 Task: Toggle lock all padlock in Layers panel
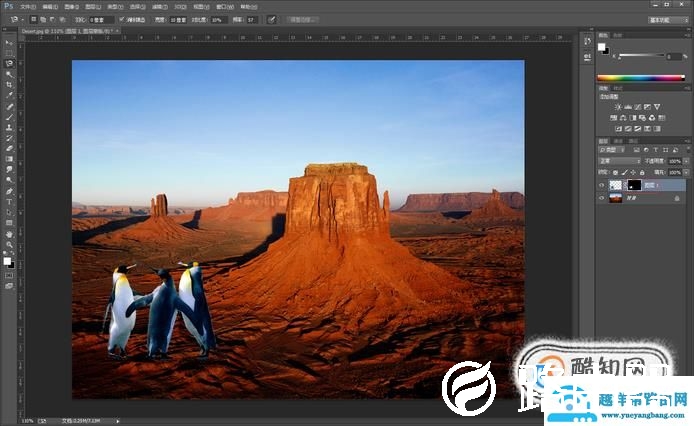pos(642,172)
